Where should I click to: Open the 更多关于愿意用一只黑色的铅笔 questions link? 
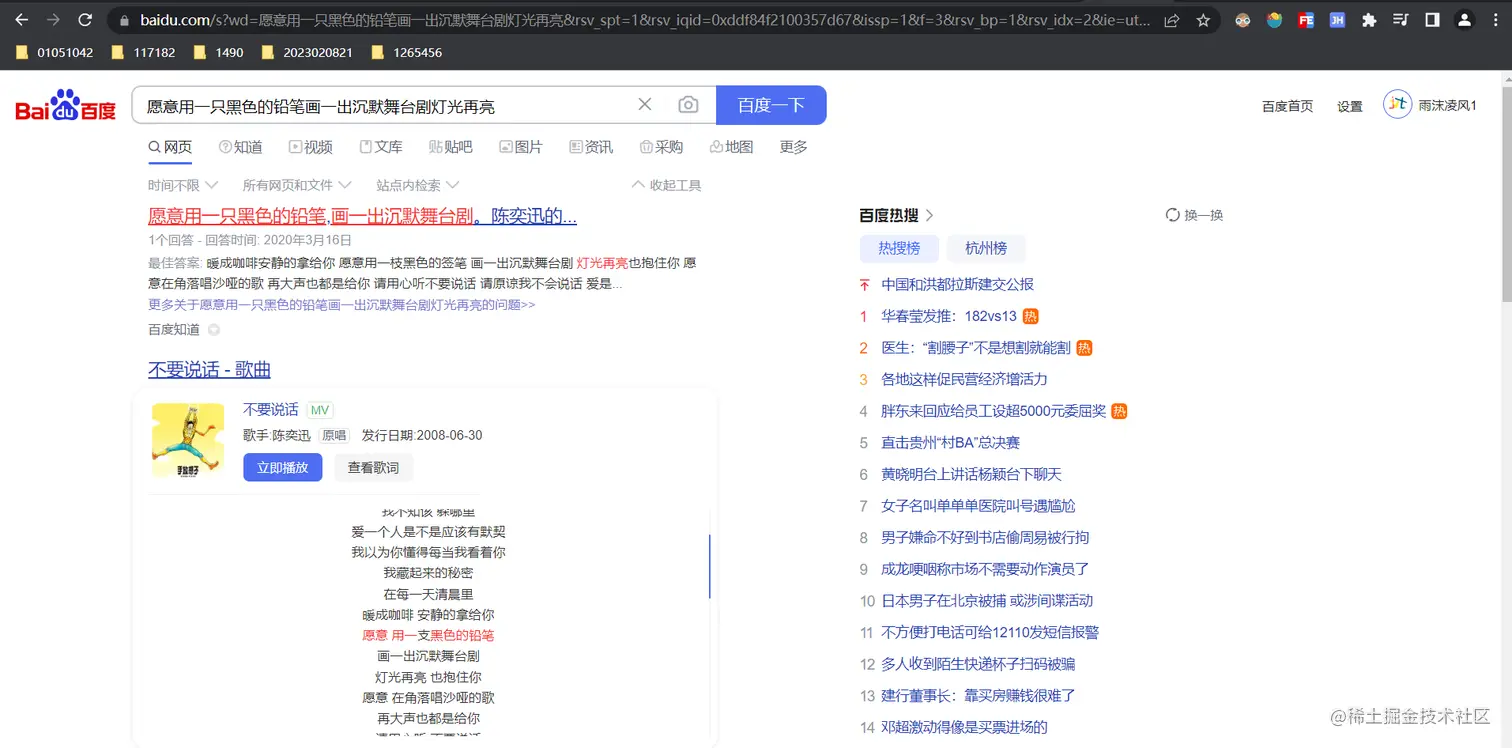341,305
